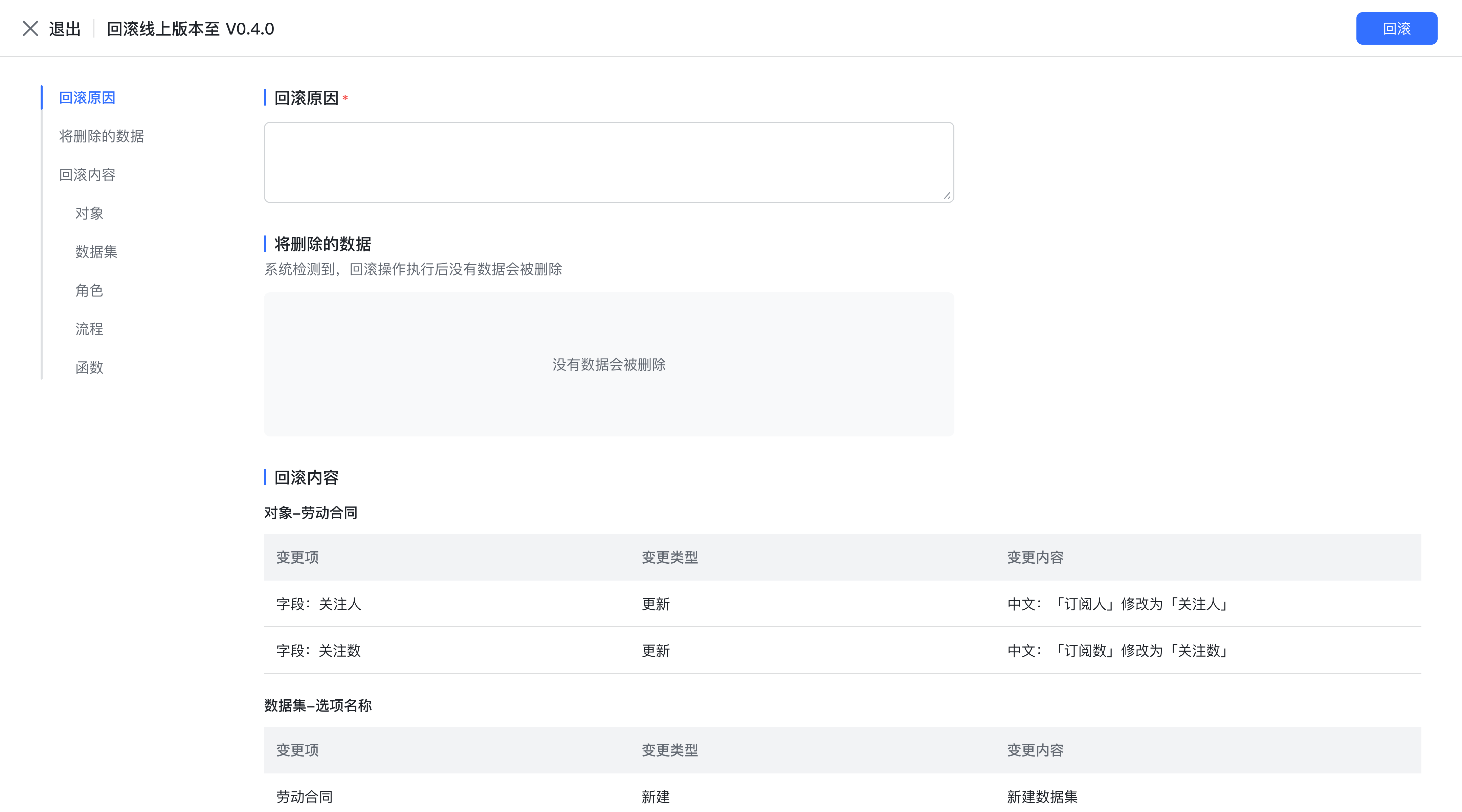
Task: Click the 将删除的数据 section heading
Action: [x=323, y=244]
